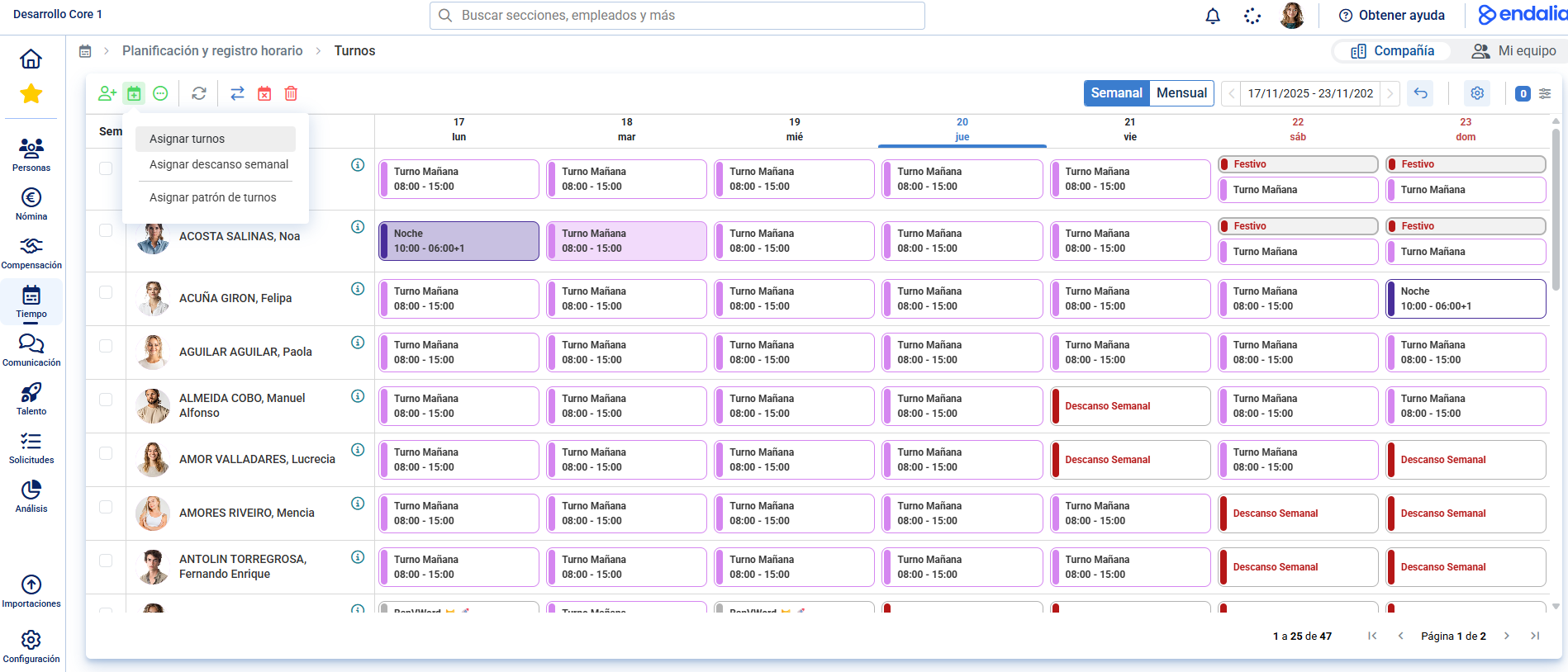Click the green assign calendar icon
Screen dimensions: 1568x672
tap(134, 93)
